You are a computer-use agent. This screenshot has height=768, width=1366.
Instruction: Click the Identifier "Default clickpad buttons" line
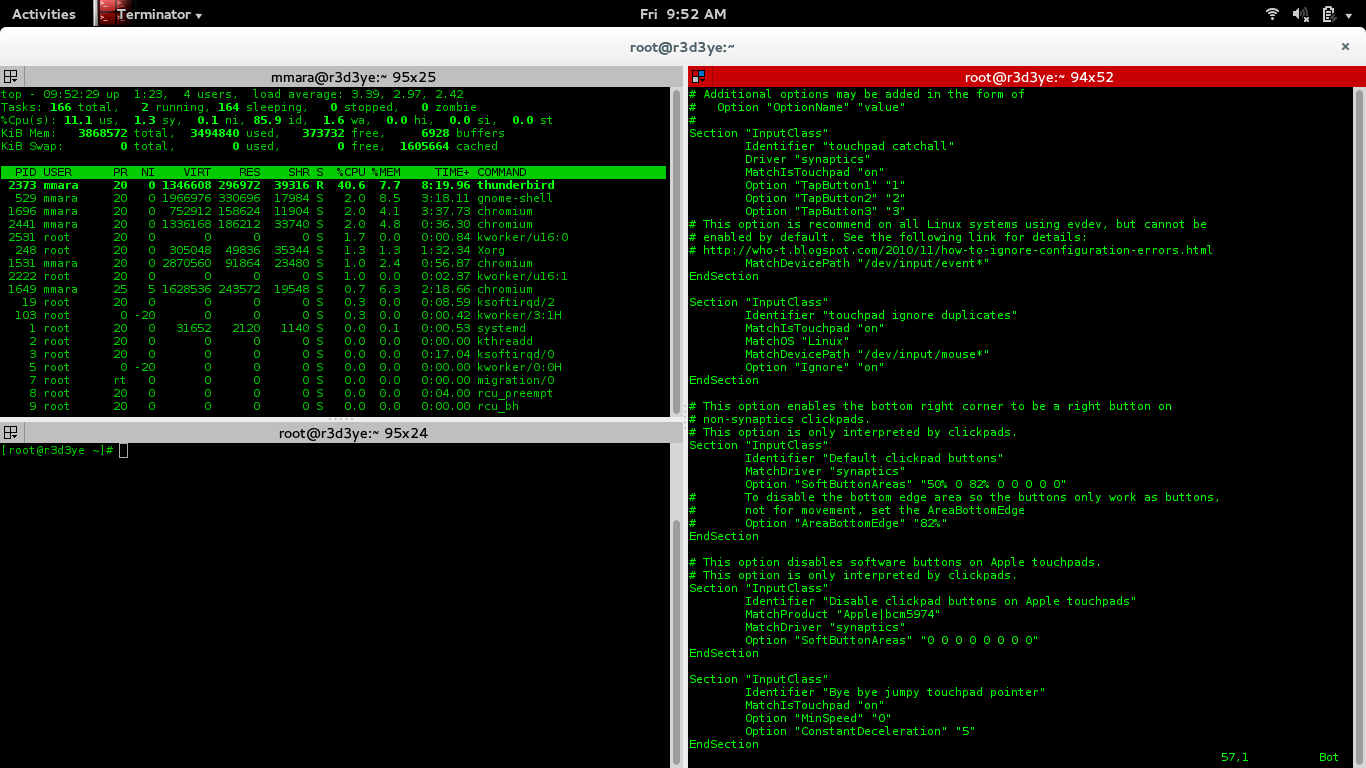pos(874,458)
